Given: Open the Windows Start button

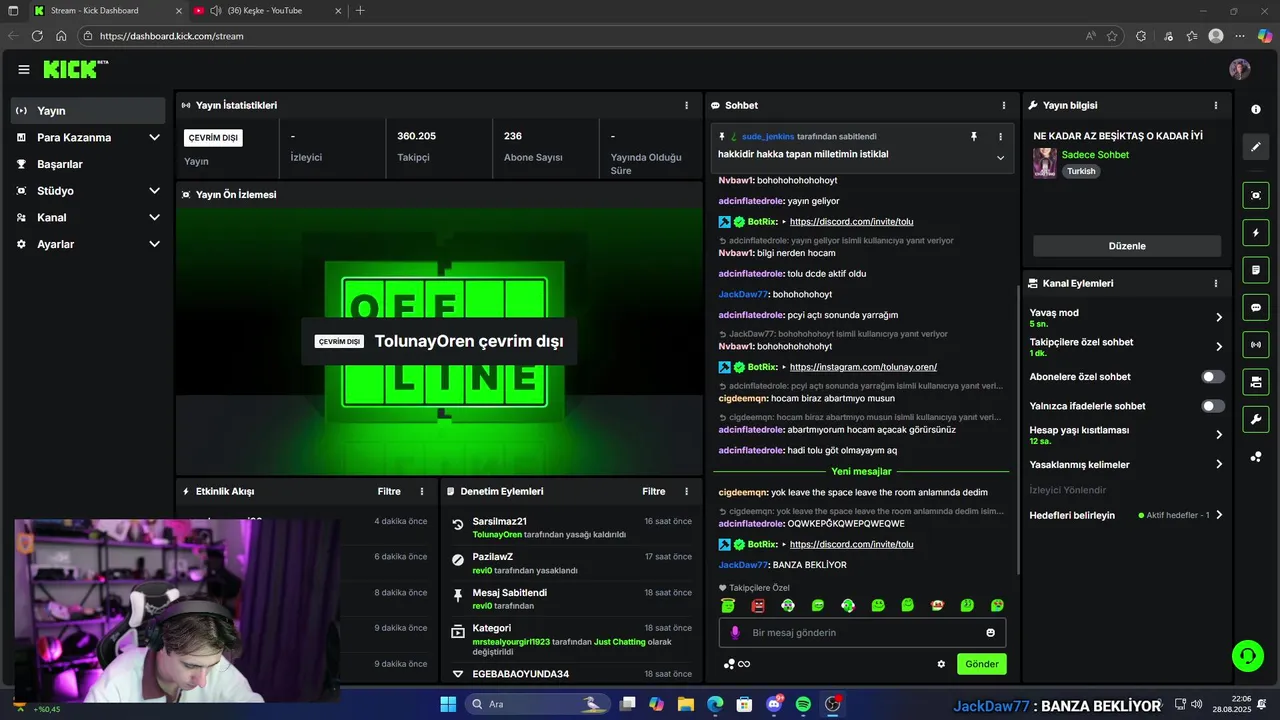Looking at the screenshot, I should coord(448,704).
